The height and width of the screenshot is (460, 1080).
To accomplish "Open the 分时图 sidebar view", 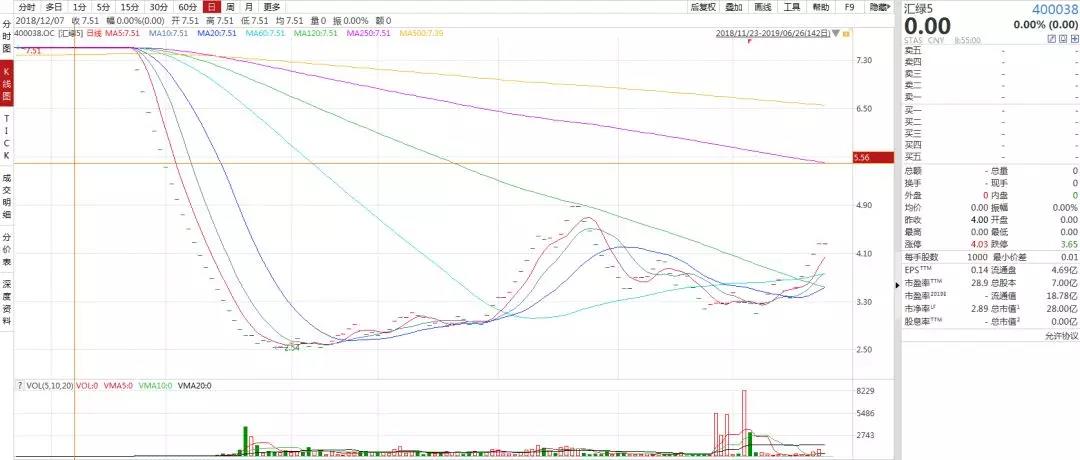I will [x=6, y=41].
